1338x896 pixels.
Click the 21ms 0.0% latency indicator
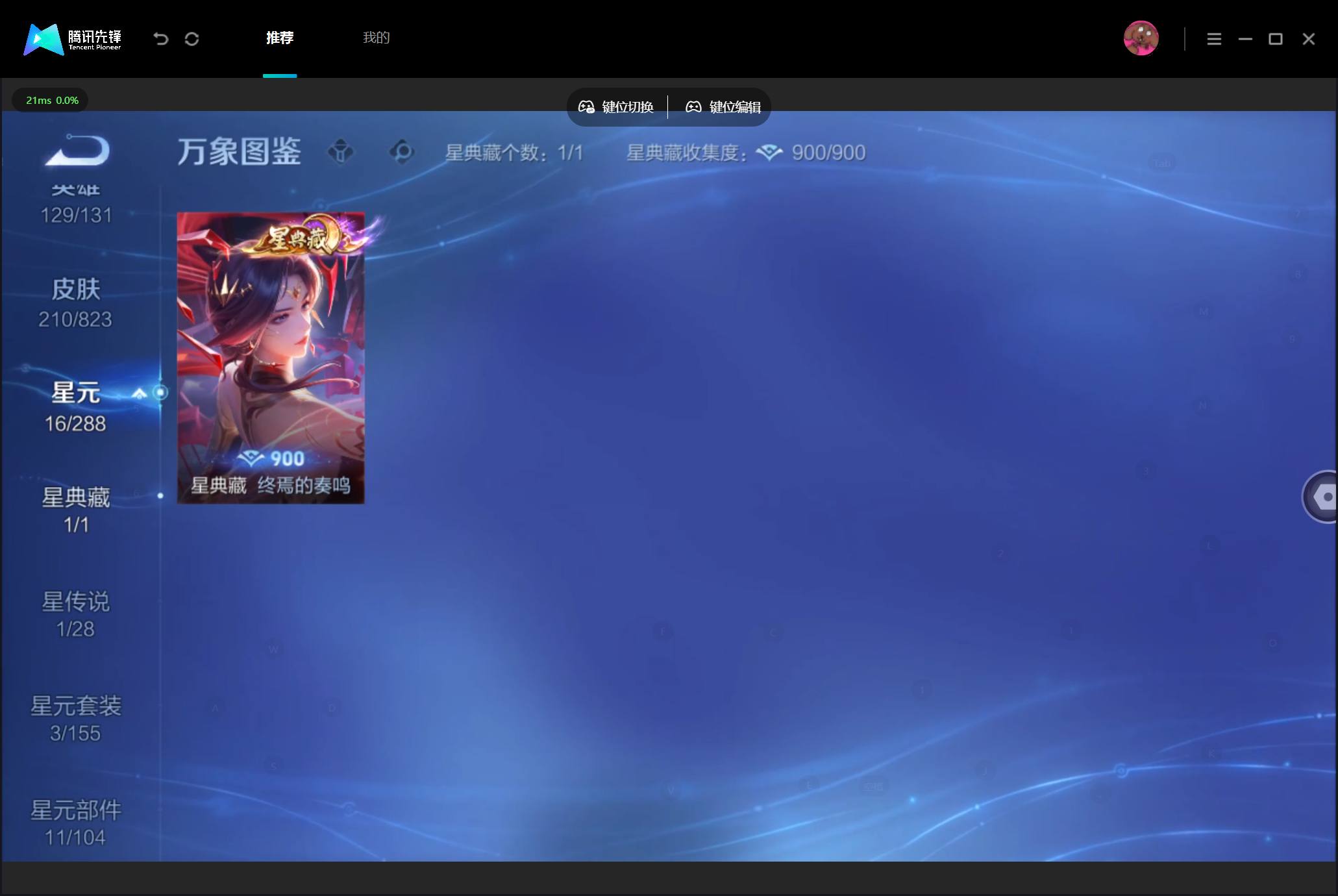coord(51,100)
